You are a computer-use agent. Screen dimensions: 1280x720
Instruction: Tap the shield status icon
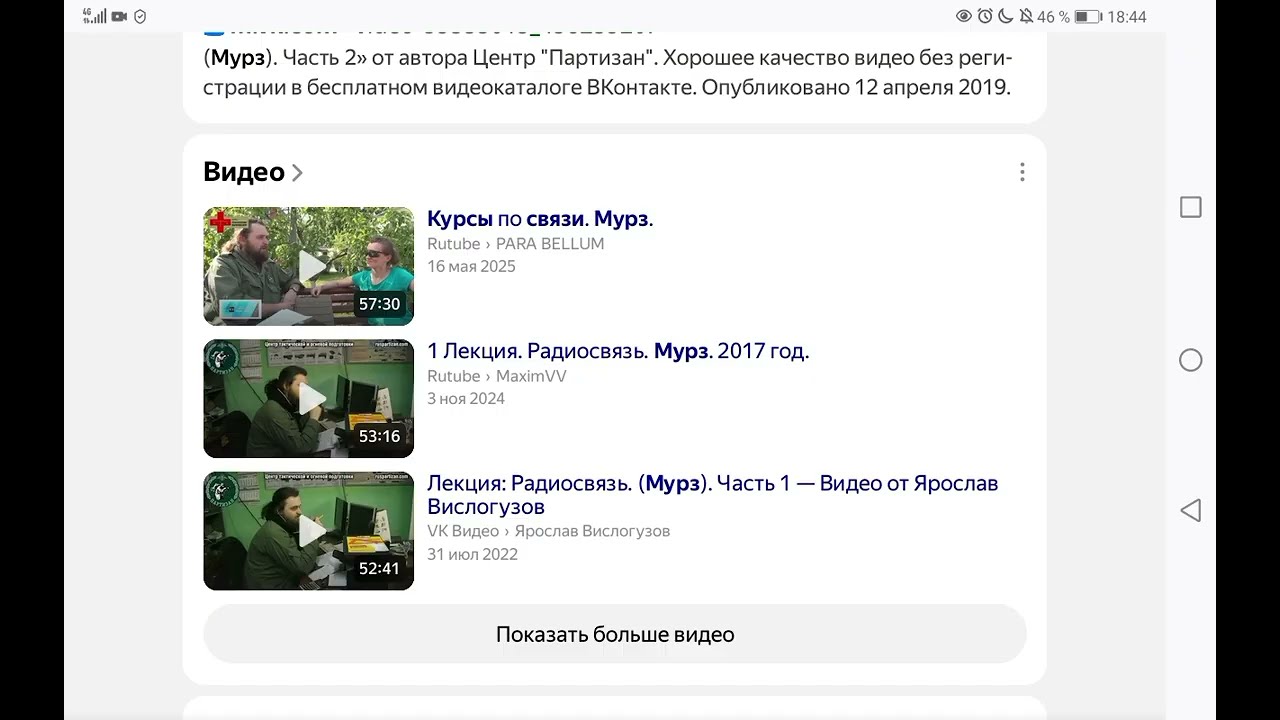(x=140, y=17)
